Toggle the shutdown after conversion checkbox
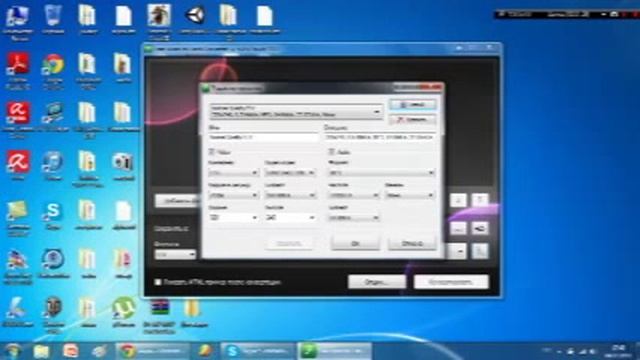The width and height of the screenshot is (640, 360). point(158,282)
